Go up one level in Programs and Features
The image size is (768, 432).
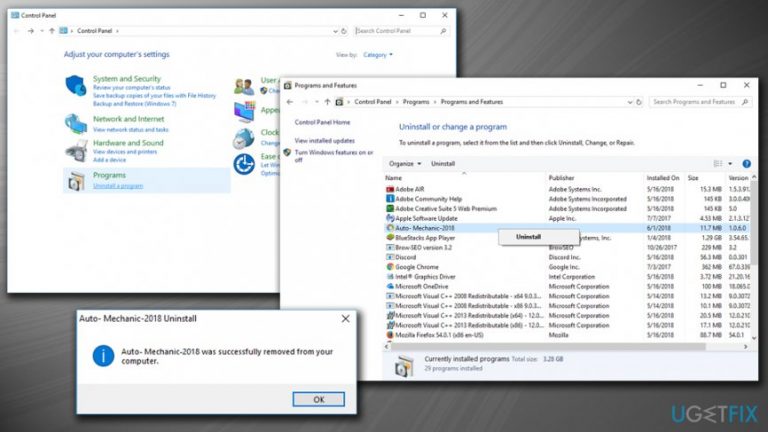pyautogui.click(x=327, y=102)
